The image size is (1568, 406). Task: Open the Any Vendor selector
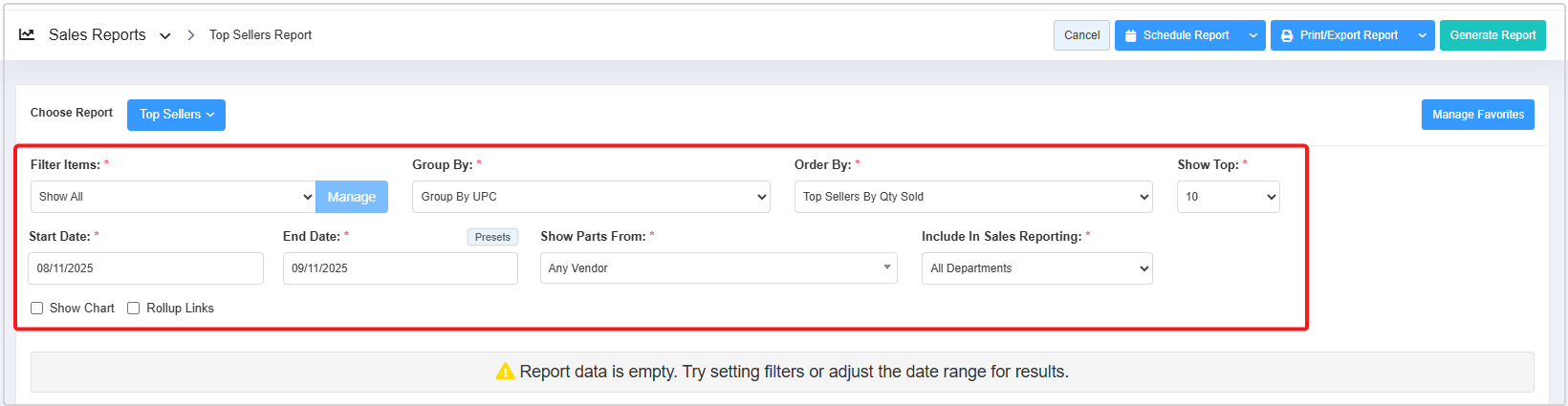pos(718,268)
